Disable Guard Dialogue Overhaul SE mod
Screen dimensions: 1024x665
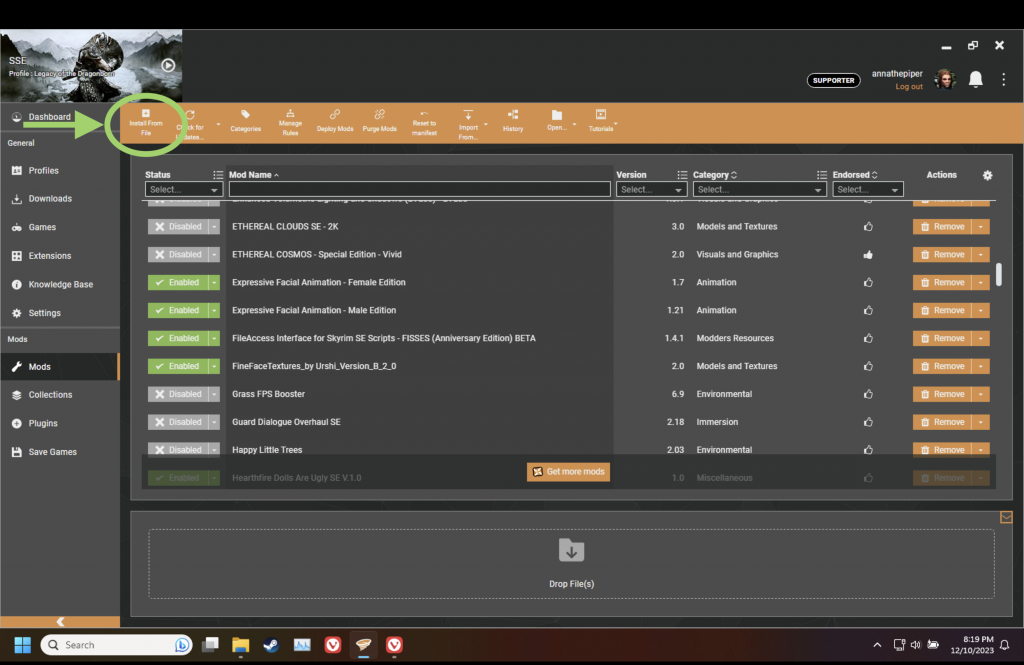(x=177, y=422)
